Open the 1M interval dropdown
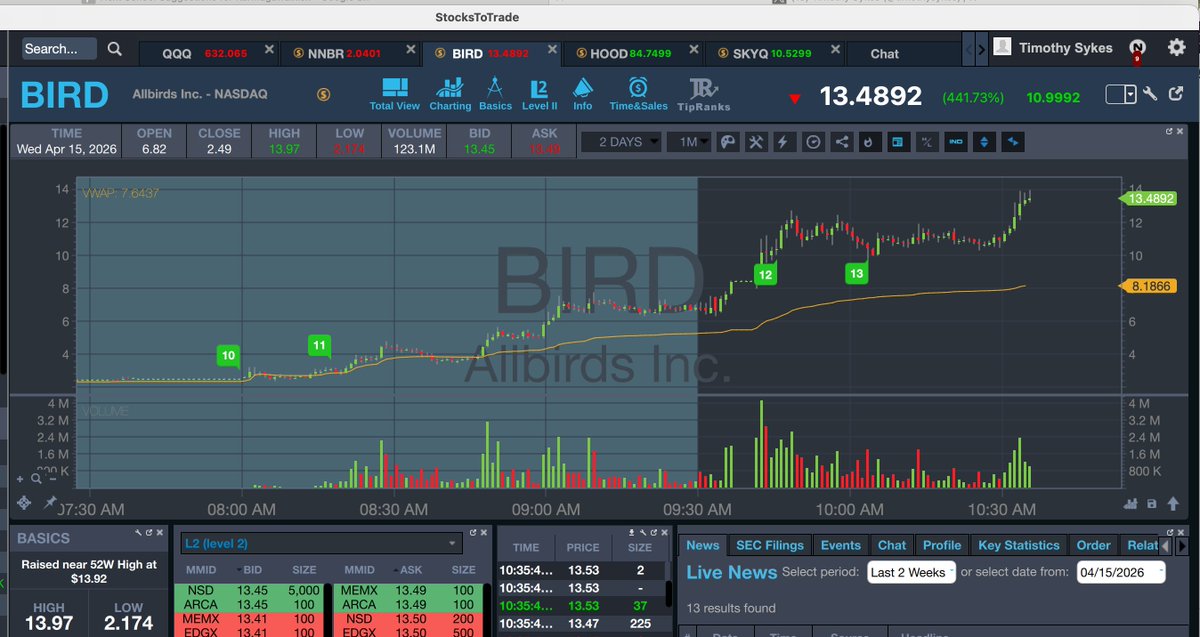Image resolution: width=1200 pixels, height=637 pixels. 691,142
